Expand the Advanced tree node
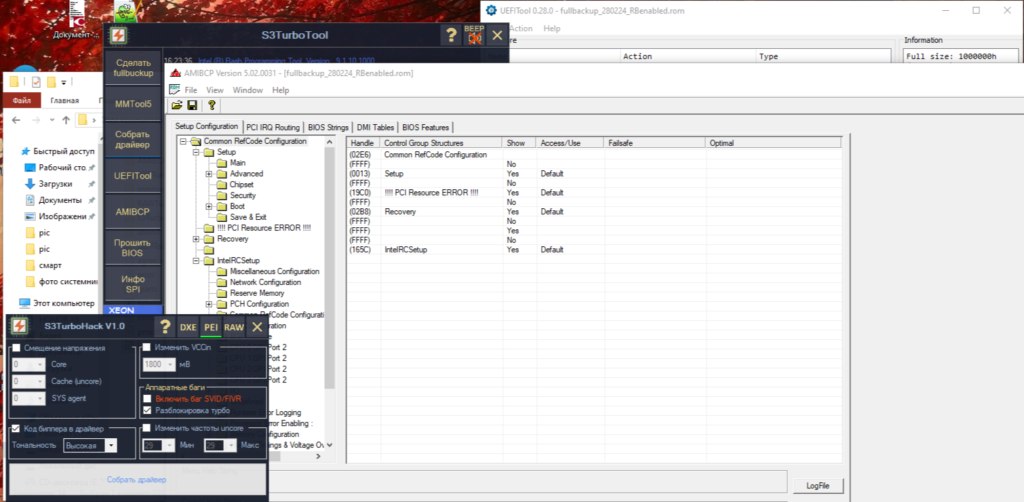The image size is (1024, 502). (209, 174)
